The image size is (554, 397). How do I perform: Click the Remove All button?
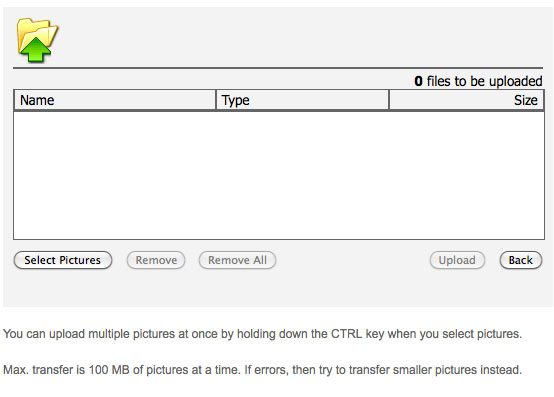tap(237, 260)
